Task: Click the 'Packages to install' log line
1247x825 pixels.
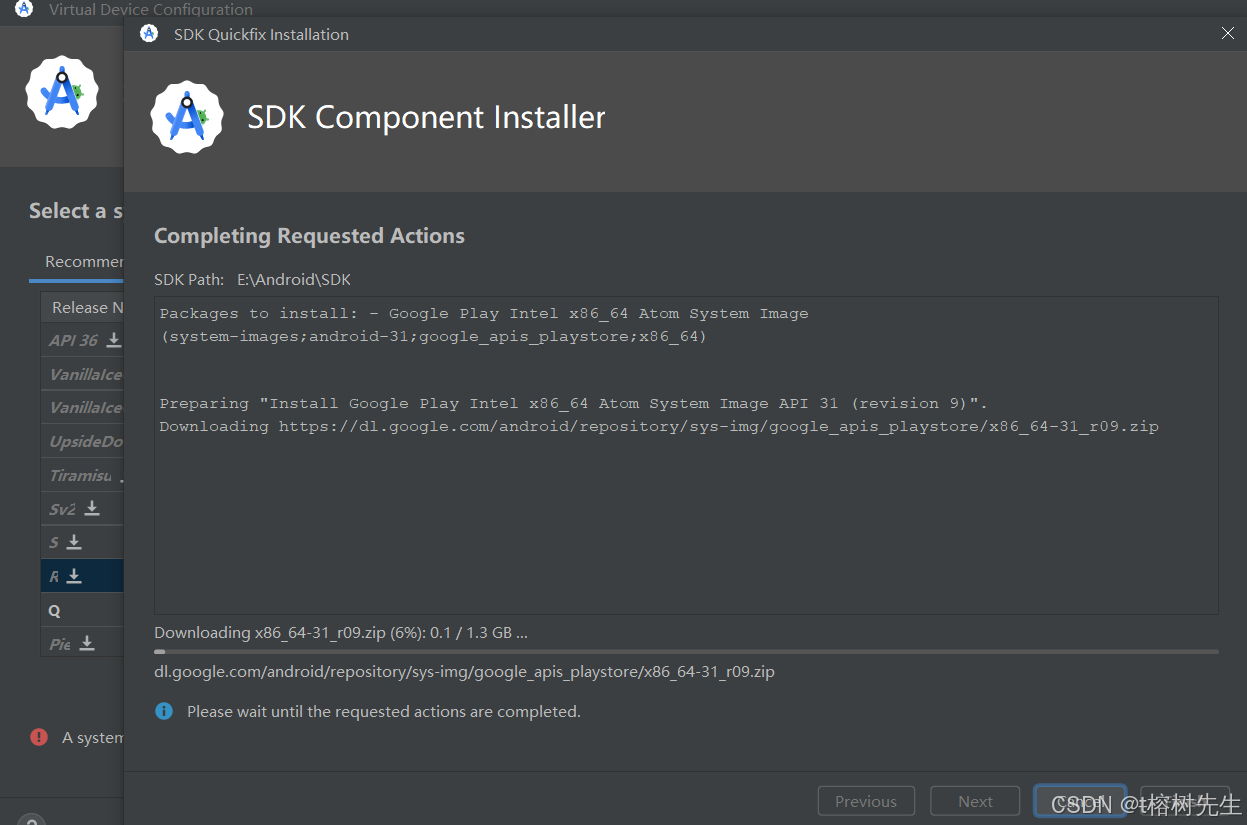Action: point(484,313)
